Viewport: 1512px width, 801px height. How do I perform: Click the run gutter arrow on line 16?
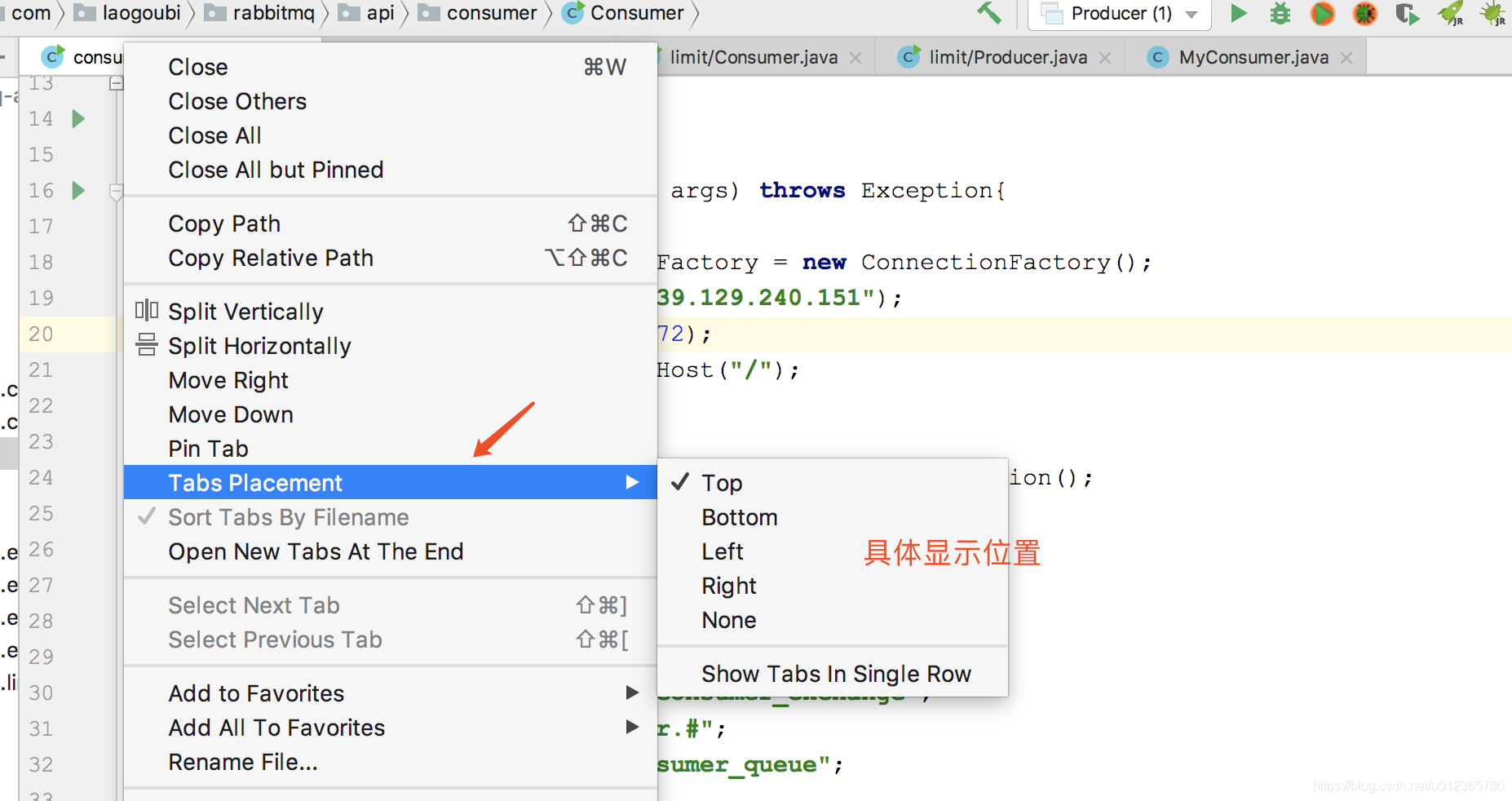pyautogui.click(x=78, y=191)
